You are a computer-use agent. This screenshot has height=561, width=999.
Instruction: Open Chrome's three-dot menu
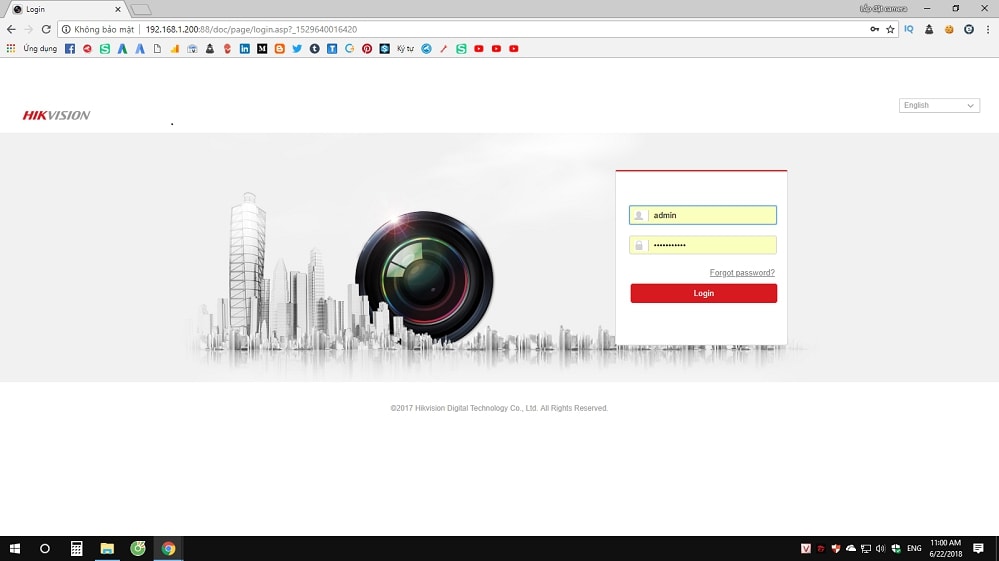[988, 29]
